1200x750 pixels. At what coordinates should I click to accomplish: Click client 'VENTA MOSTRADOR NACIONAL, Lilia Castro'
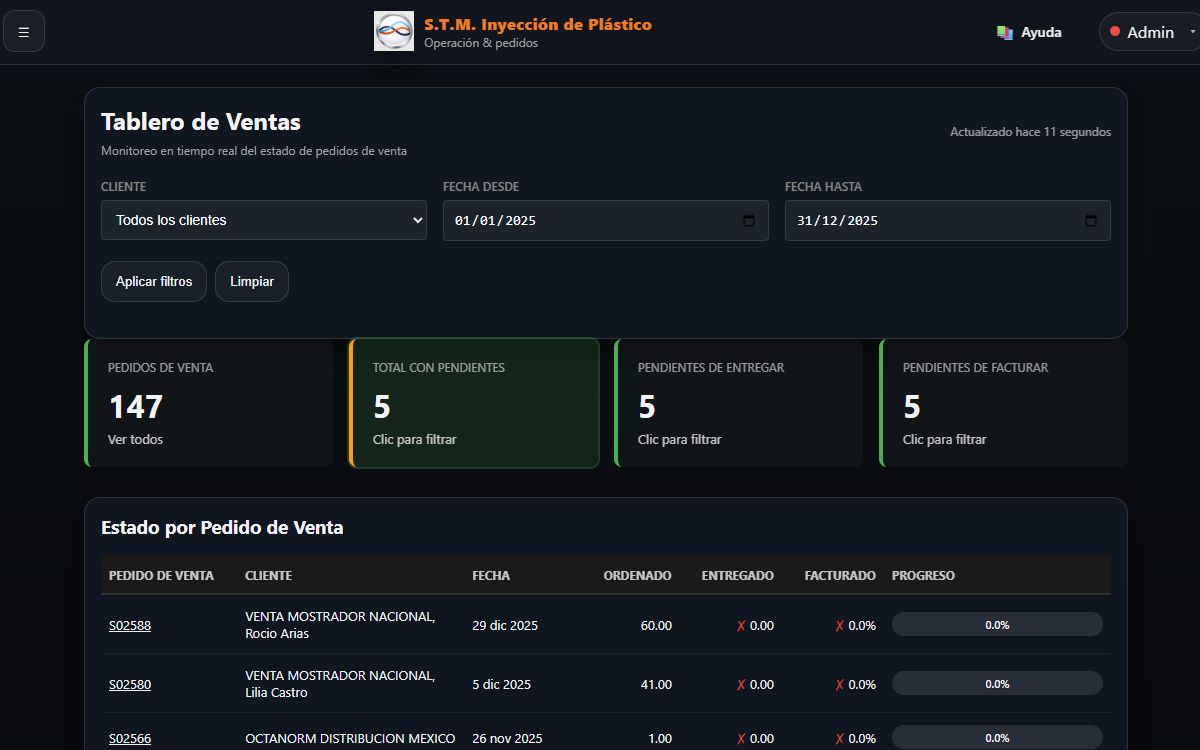coord(340,684)
